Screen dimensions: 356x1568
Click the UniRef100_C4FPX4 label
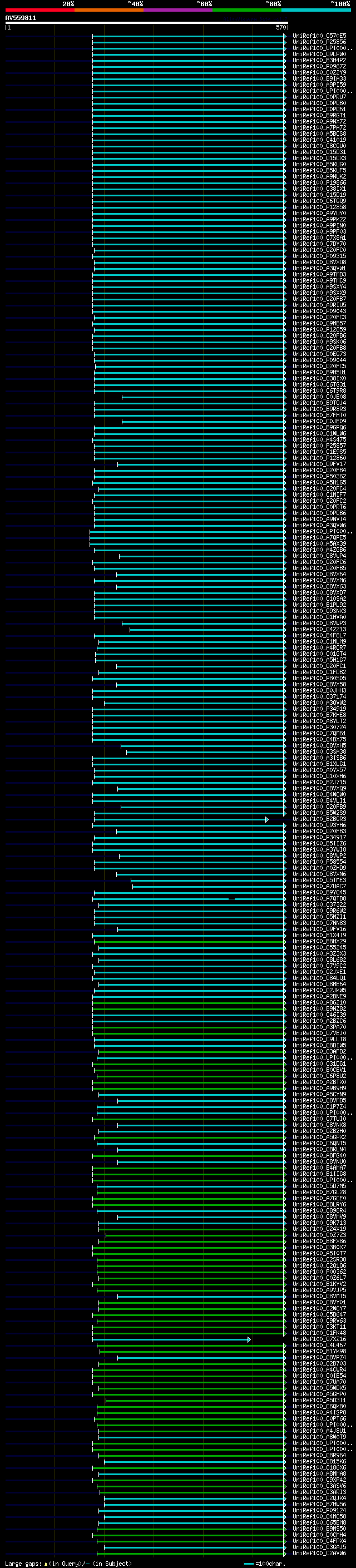[319, 1541]
